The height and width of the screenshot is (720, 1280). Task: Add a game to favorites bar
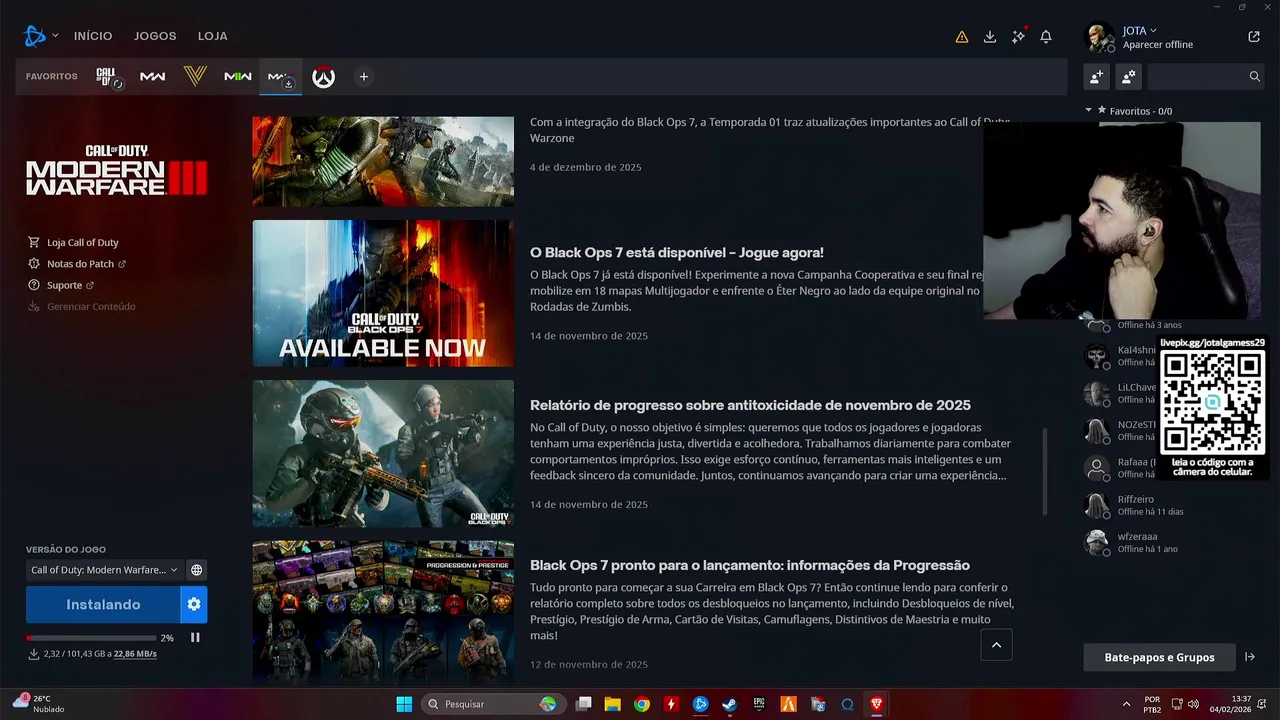[364, 77]
